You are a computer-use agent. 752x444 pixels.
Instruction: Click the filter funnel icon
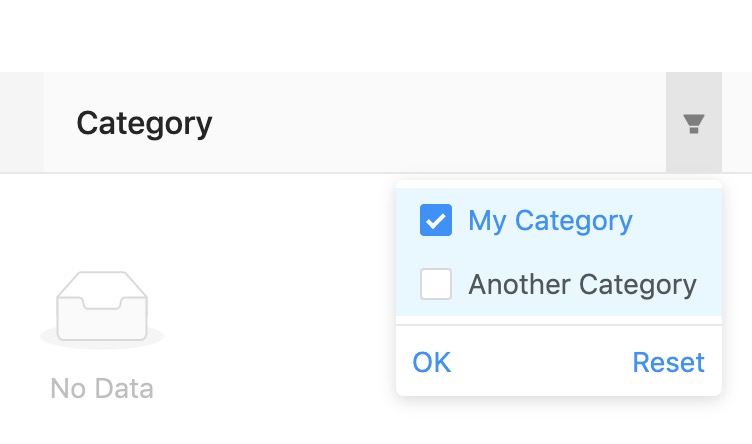(x=694, y=123)
